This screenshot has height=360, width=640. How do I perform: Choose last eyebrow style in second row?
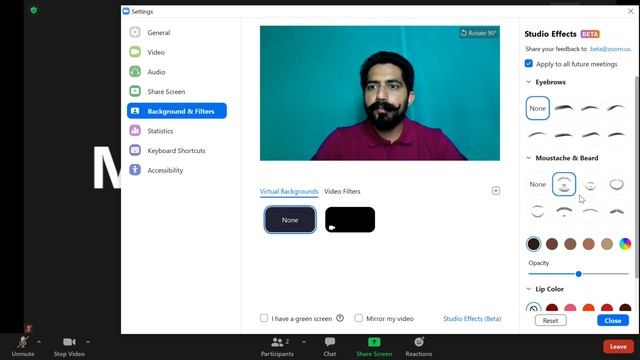tap(616, 134)
